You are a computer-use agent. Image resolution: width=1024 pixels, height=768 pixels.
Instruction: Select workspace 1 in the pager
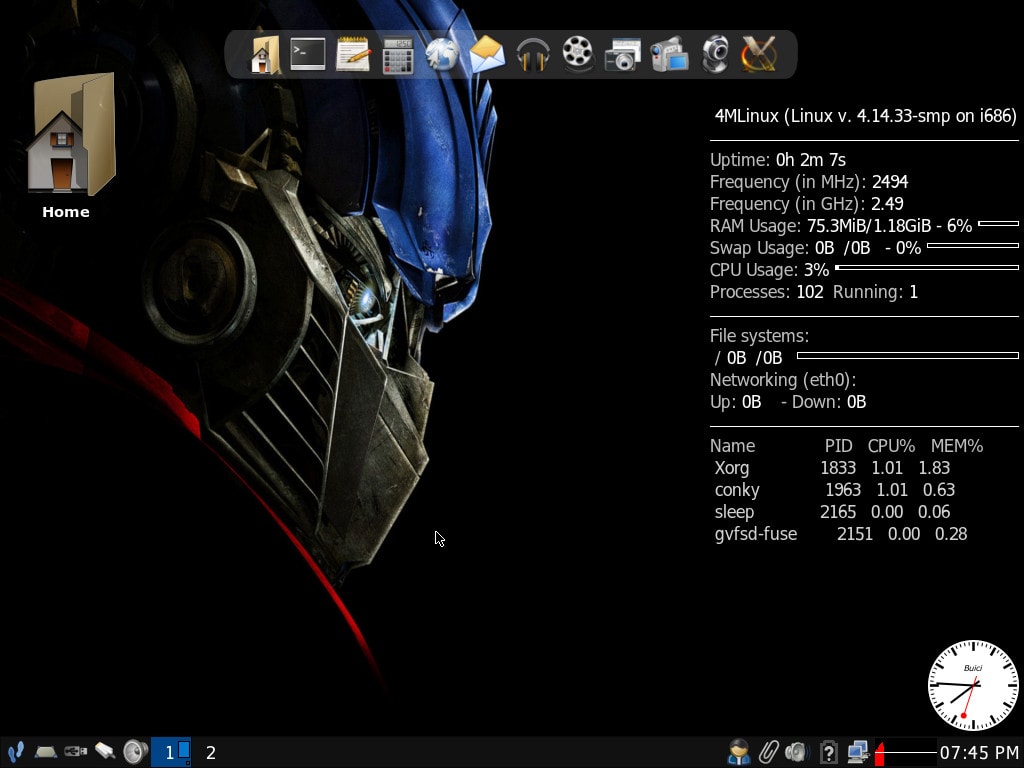171,752
